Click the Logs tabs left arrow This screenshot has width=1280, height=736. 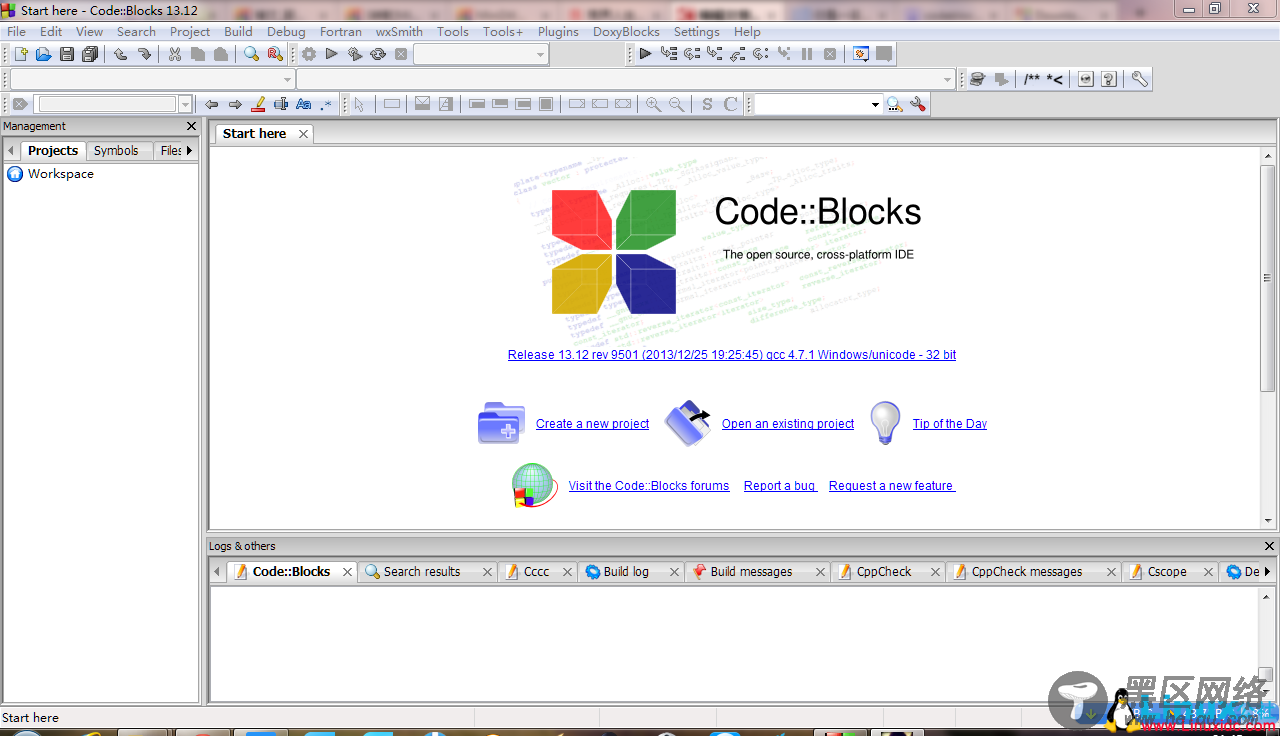[217, 572]
